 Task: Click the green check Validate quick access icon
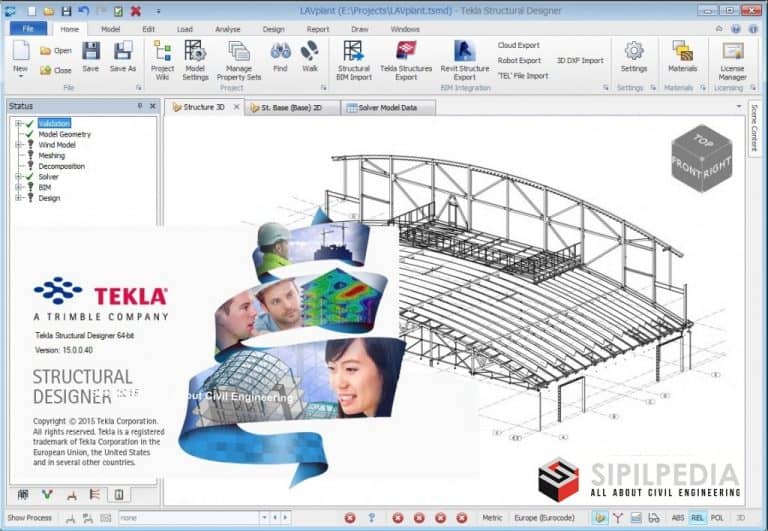[x=118, y=11]
